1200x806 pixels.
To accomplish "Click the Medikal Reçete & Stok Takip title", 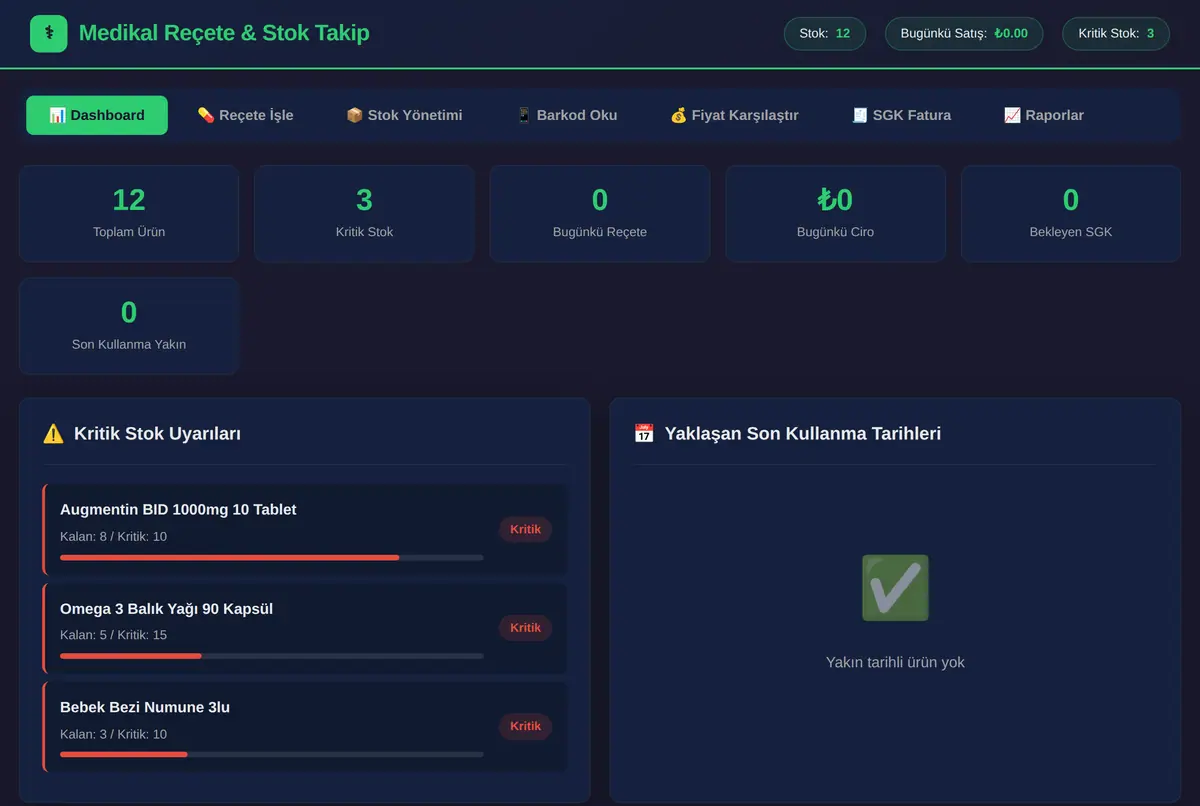I will tap(224, 33).
